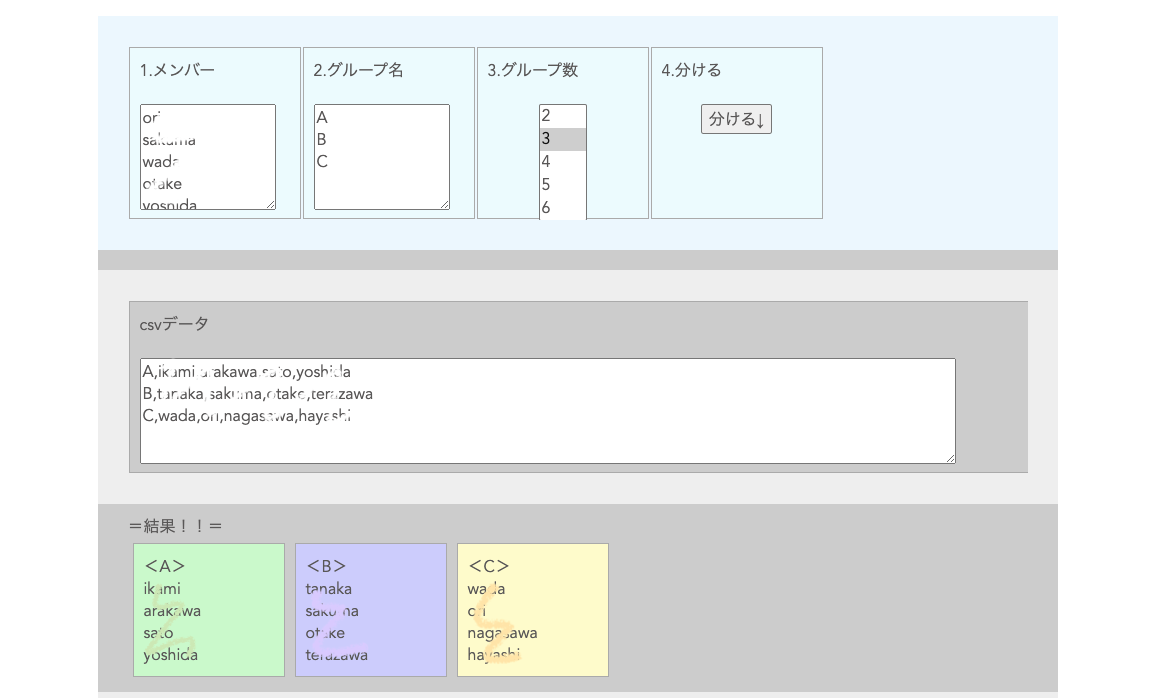Screen dimensions: 1175x698
Task: Click 'hayashi' in group C card
Action: [494, 655]
